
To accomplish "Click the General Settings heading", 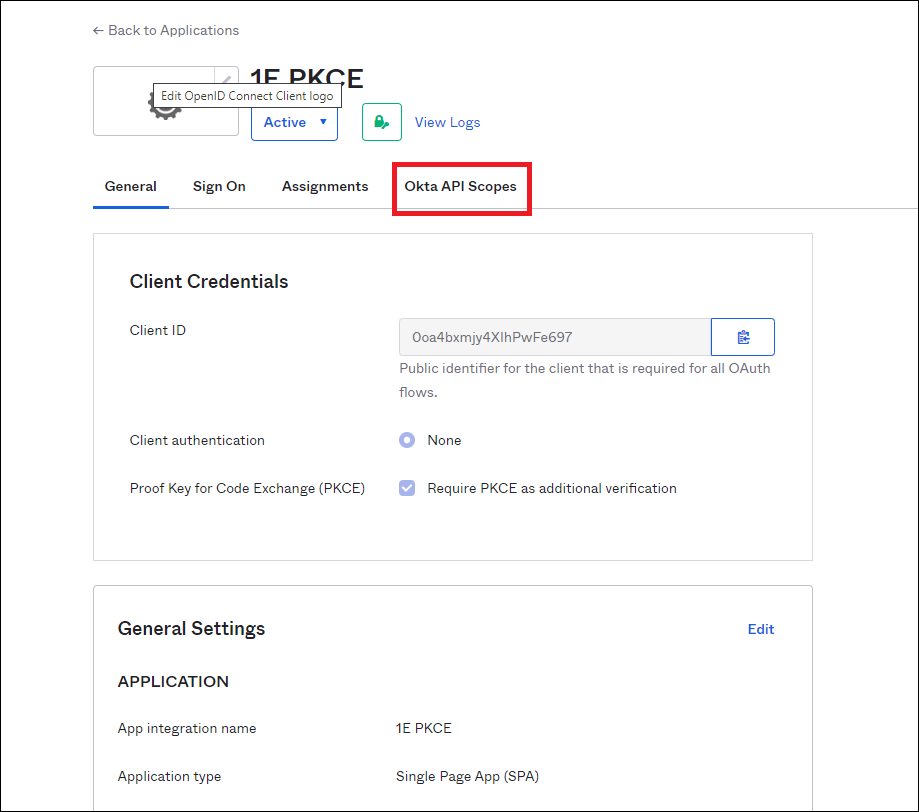I will click(x=191, y=629).
